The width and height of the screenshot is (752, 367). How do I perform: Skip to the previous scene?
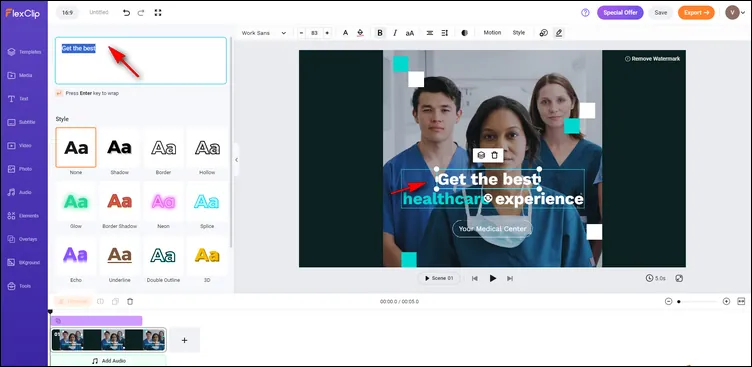coord(475,278)
